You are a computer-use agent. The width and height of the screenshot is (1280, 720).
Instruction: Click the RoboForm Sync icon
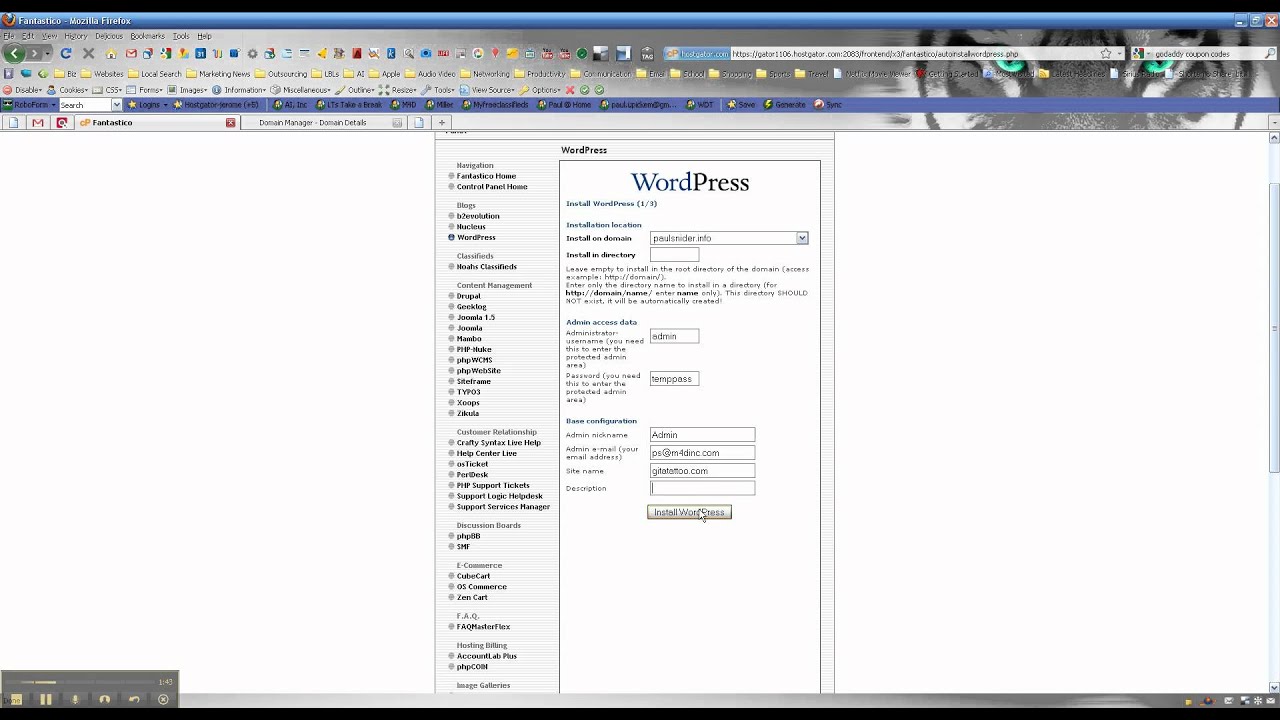827,104
